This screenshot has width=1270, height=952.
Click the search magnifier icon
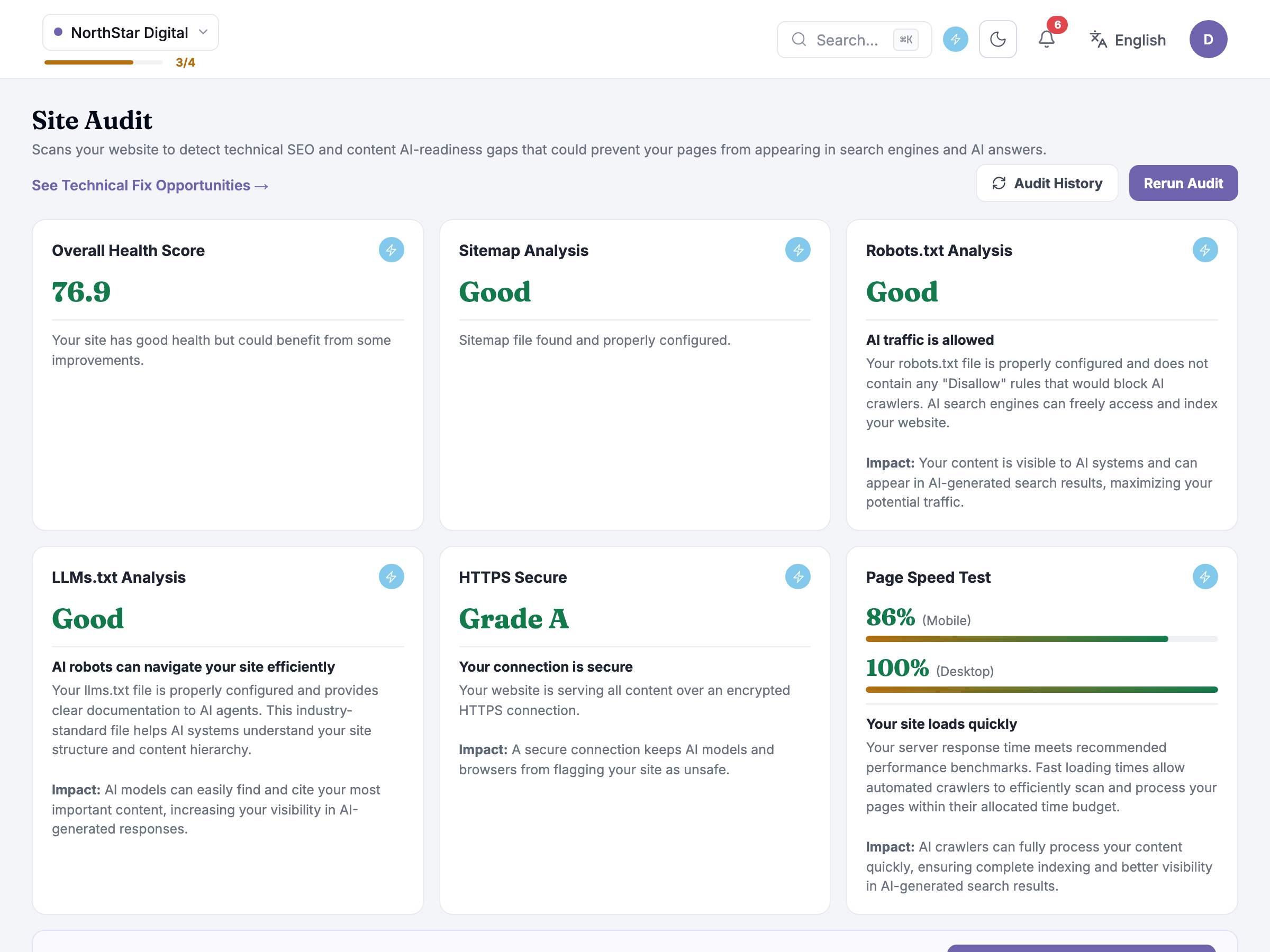click(x=799, y=40)
